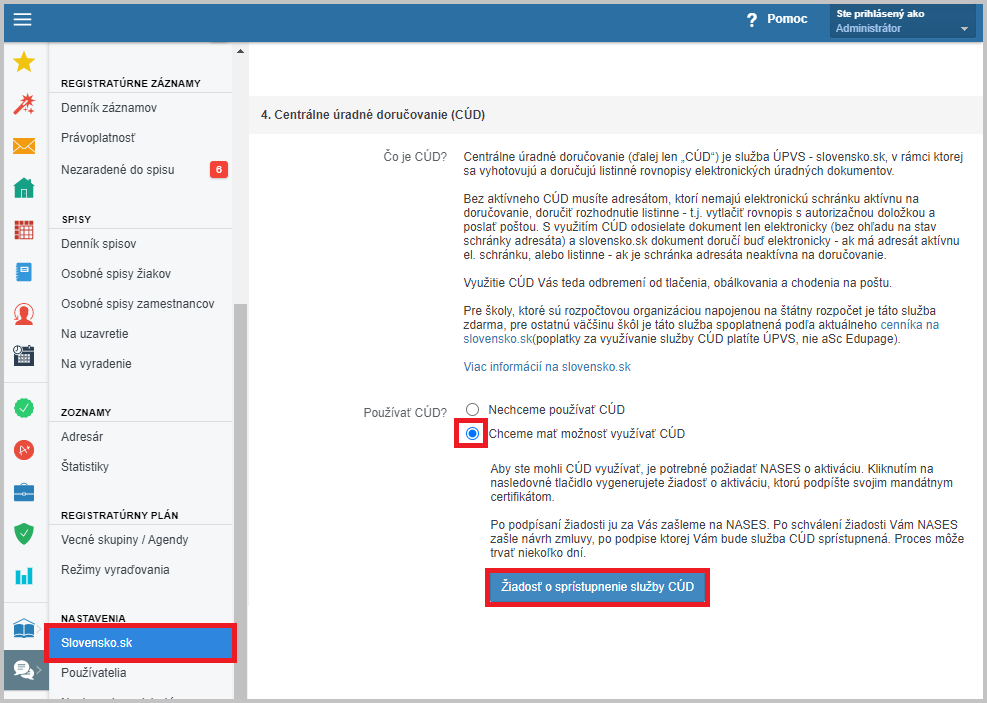The image size is (987, 703).
Task: Open the red timetable grid icon
Action: [24, 230]
